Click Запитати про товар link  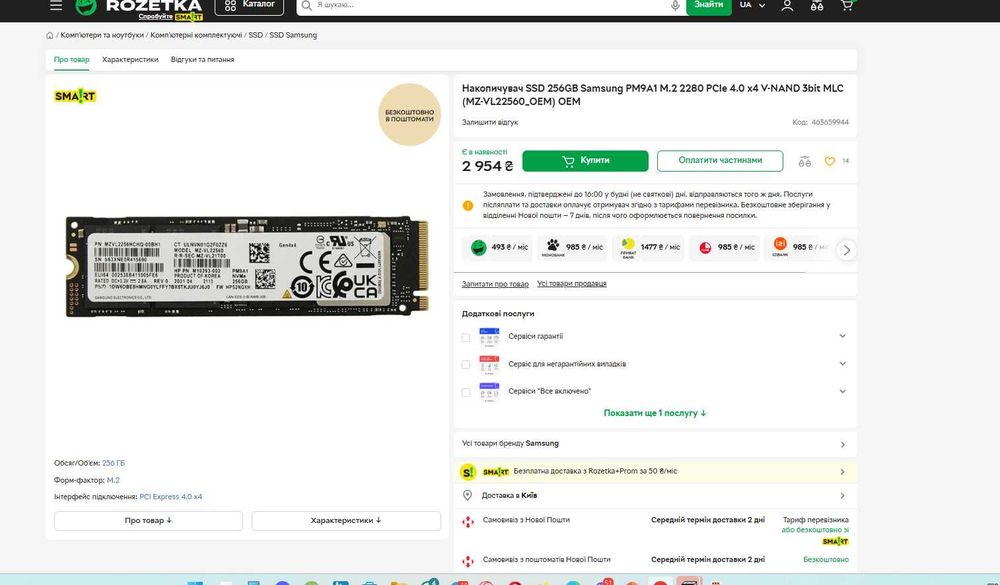pos(495,285)
